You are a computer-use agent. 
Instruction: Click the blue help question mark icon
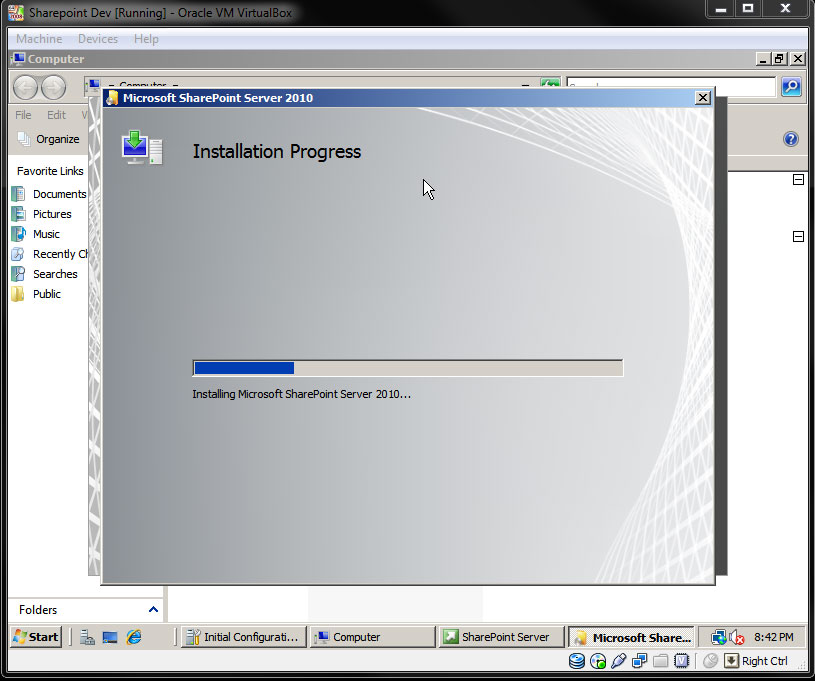click(791, 139)
